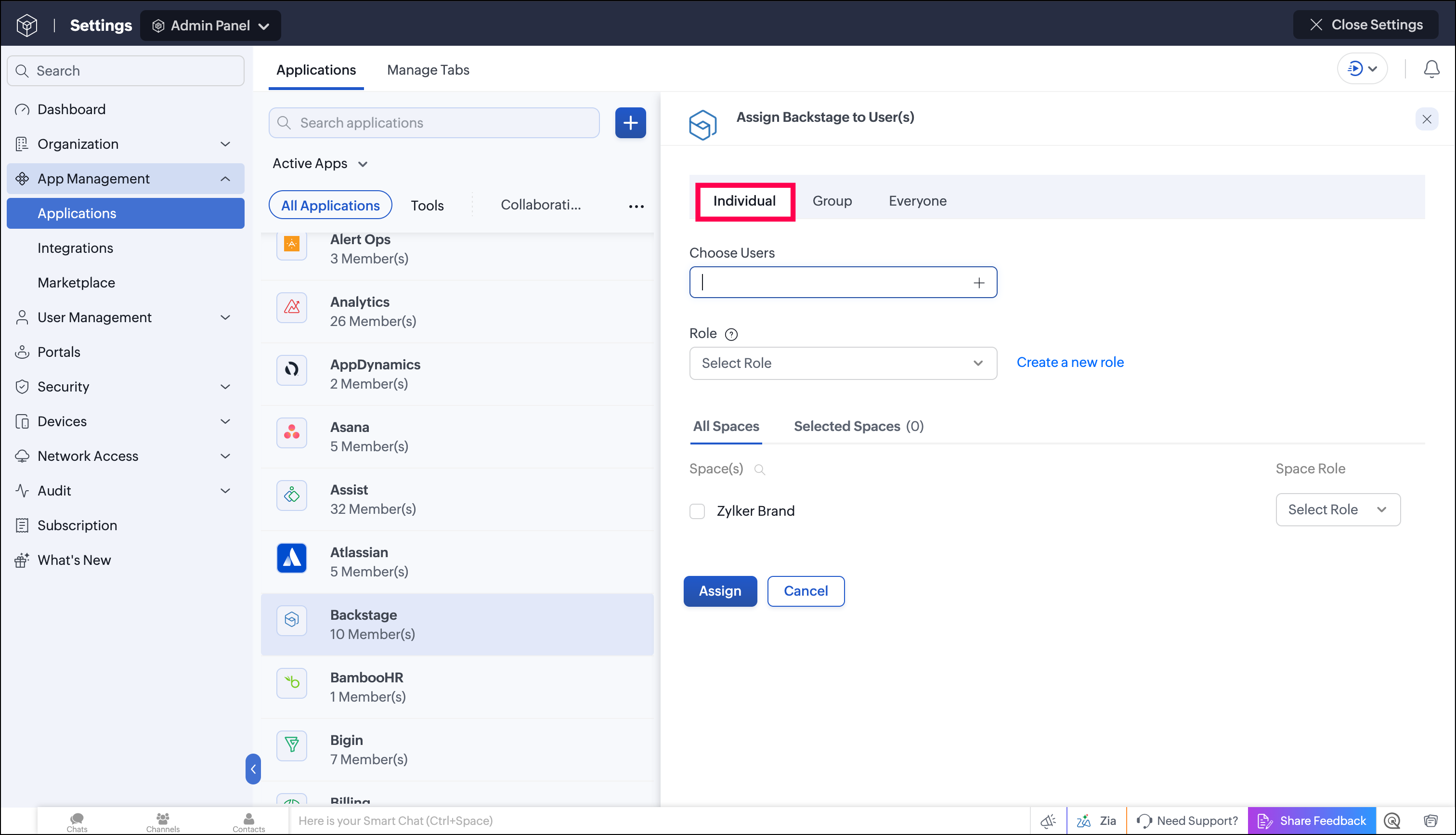Select the All Applications filter pill
1456x835 pixels.
point(330,205)
